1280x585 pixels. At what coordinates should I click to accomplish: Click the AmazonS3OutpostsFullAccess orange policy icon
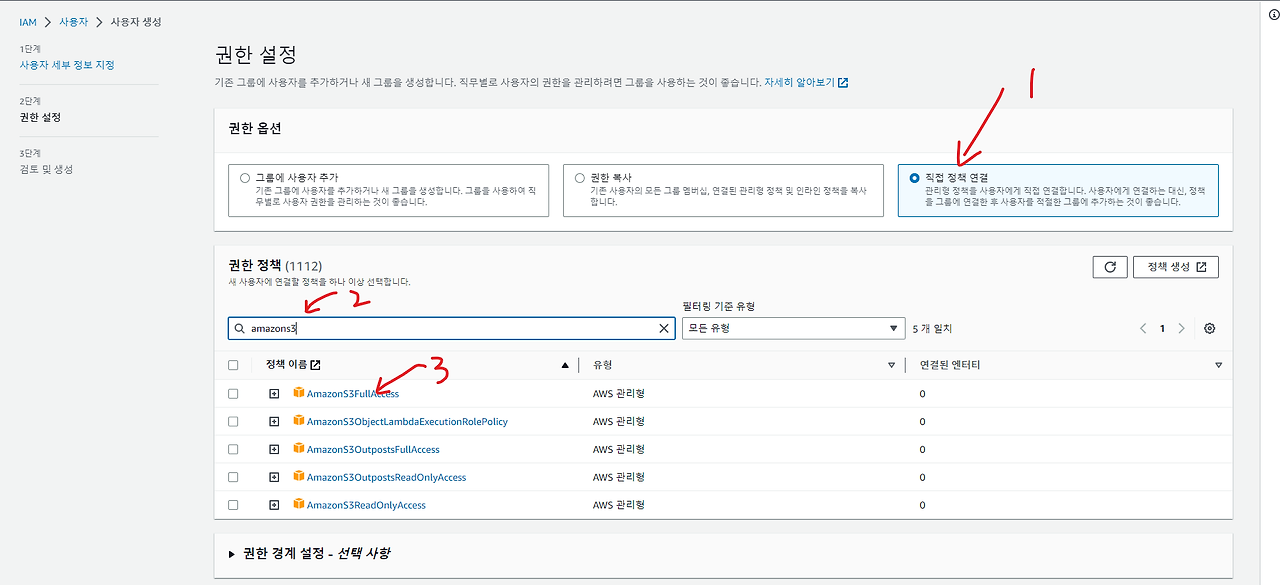pyautogui.click(x=298, y=449)
